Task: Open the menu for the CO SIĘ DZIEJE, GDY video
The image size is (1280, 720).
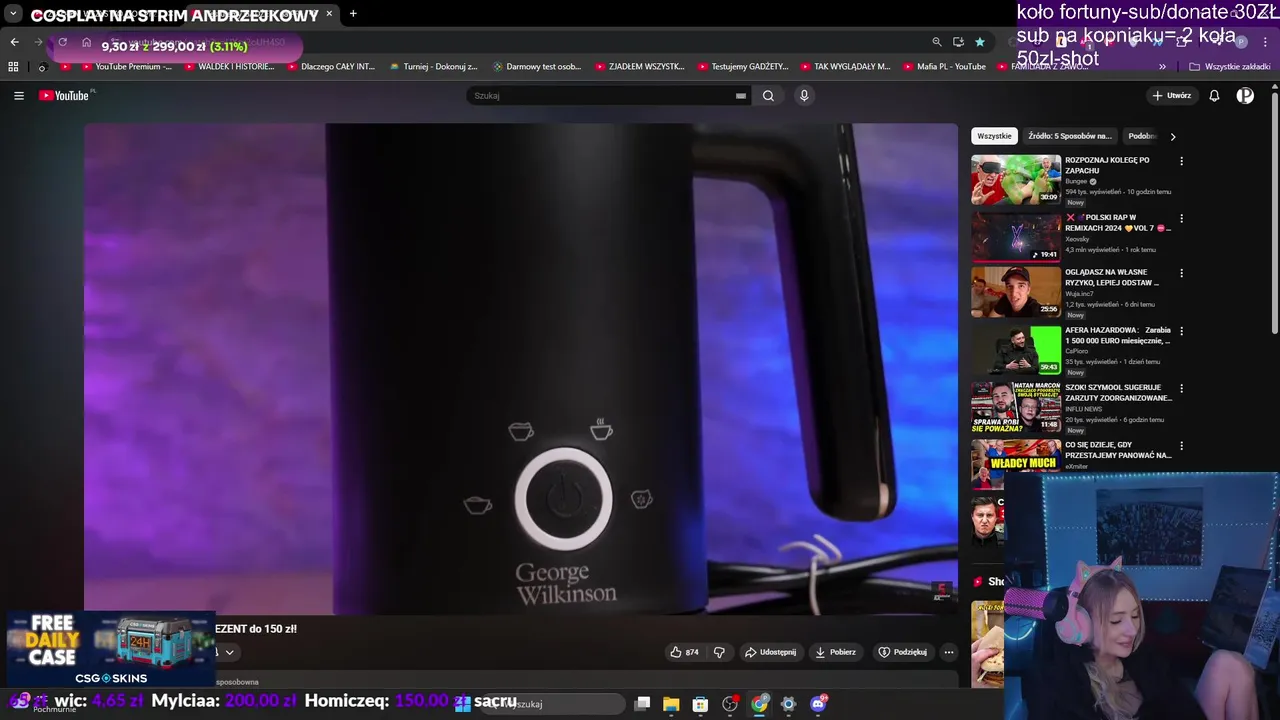Action: click(1181, 446)
